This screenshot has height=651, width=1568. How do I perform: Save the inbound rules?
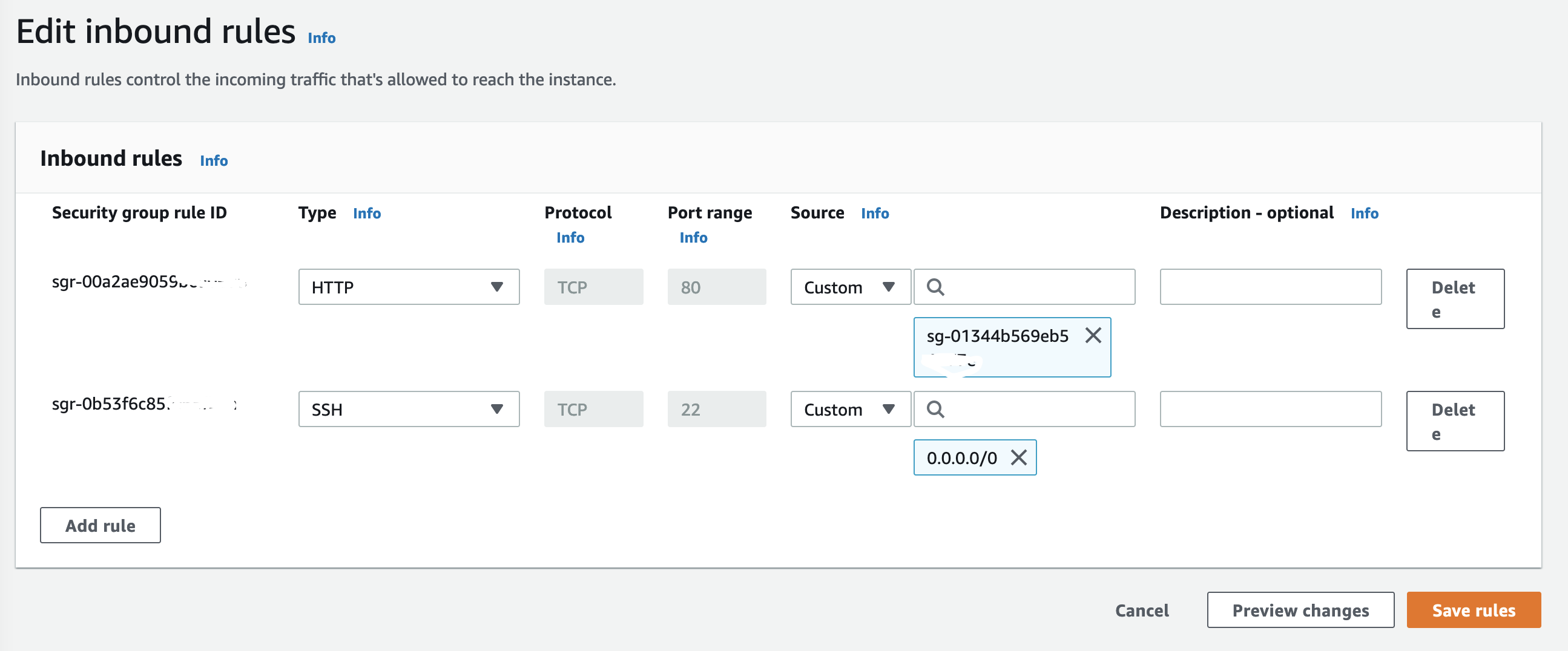pos(1473,610)
